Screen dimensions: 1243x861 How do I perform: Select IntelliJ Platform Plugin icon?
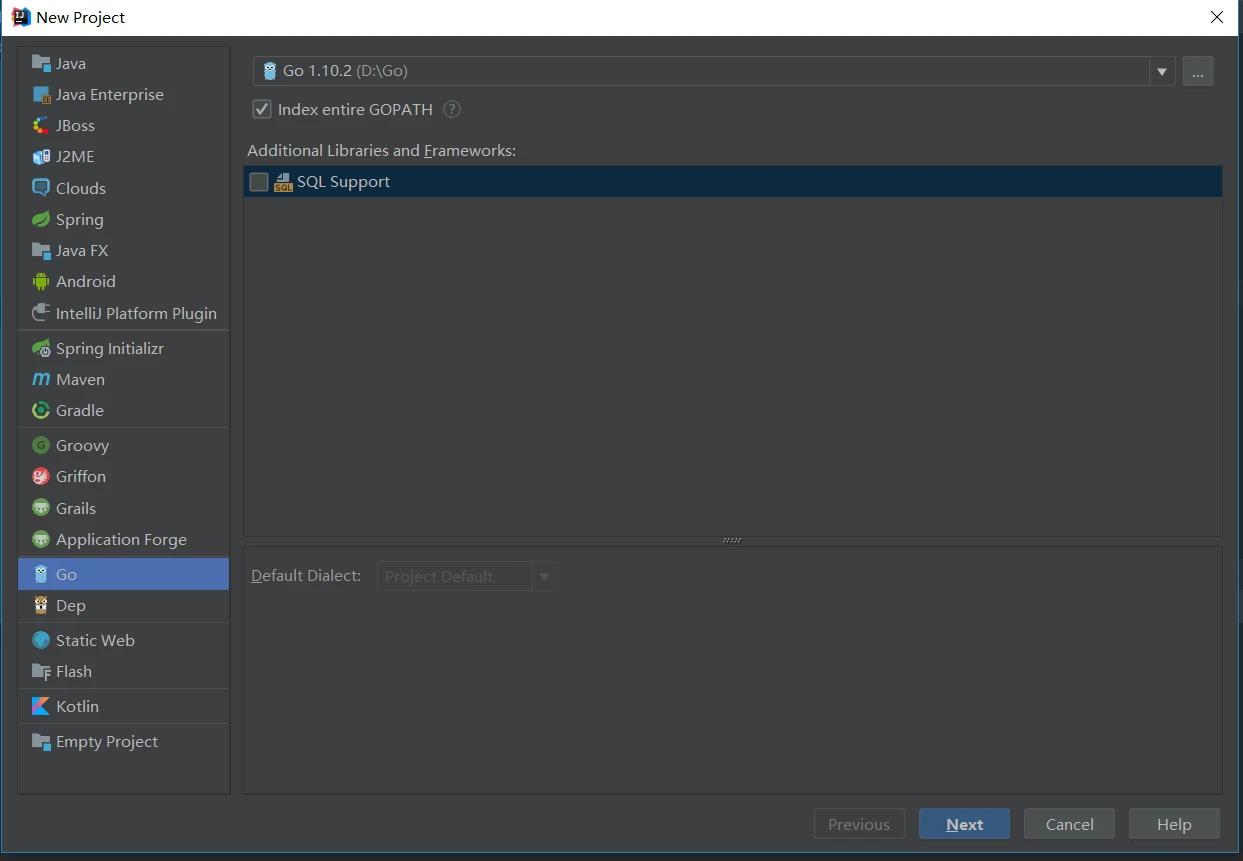pos(41,313)
